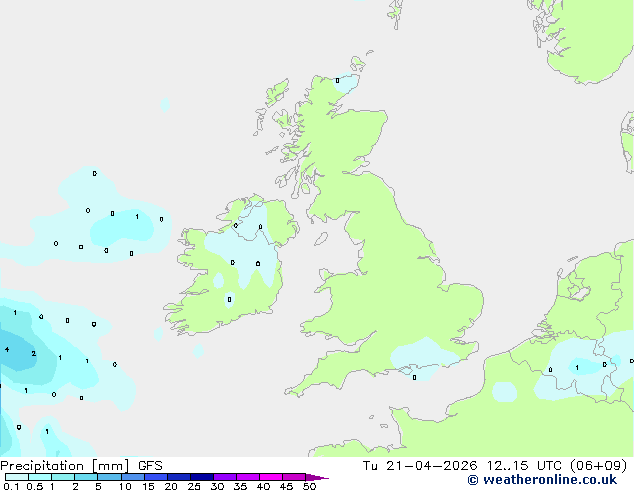Click the '25' legend scale label

tap(194, 486)
